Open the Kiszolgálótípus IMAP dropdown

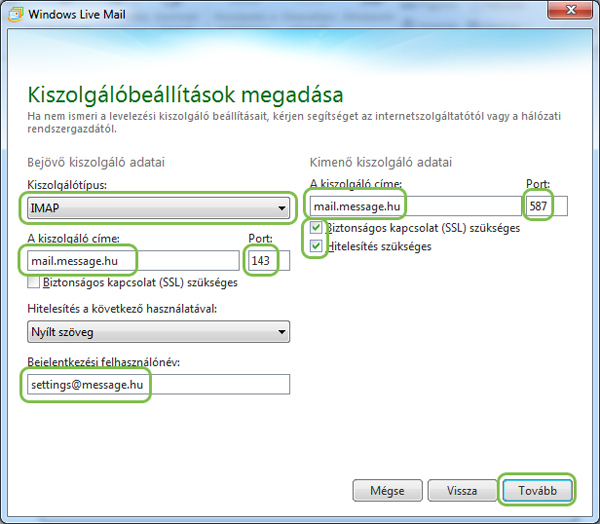point(155,208)
